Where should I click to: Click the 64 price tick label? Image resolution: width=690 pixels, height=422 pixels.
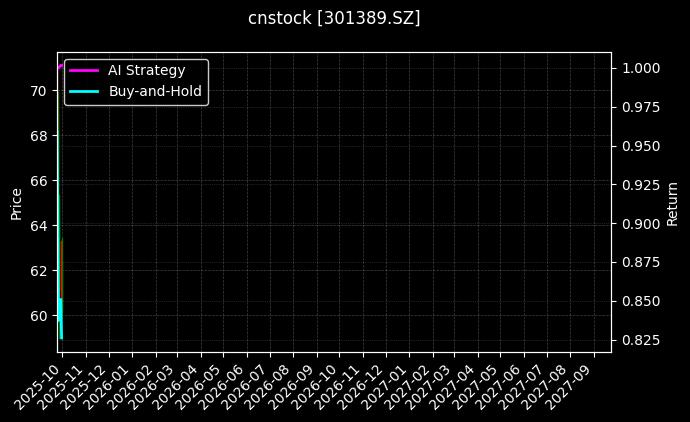point(38,226)
